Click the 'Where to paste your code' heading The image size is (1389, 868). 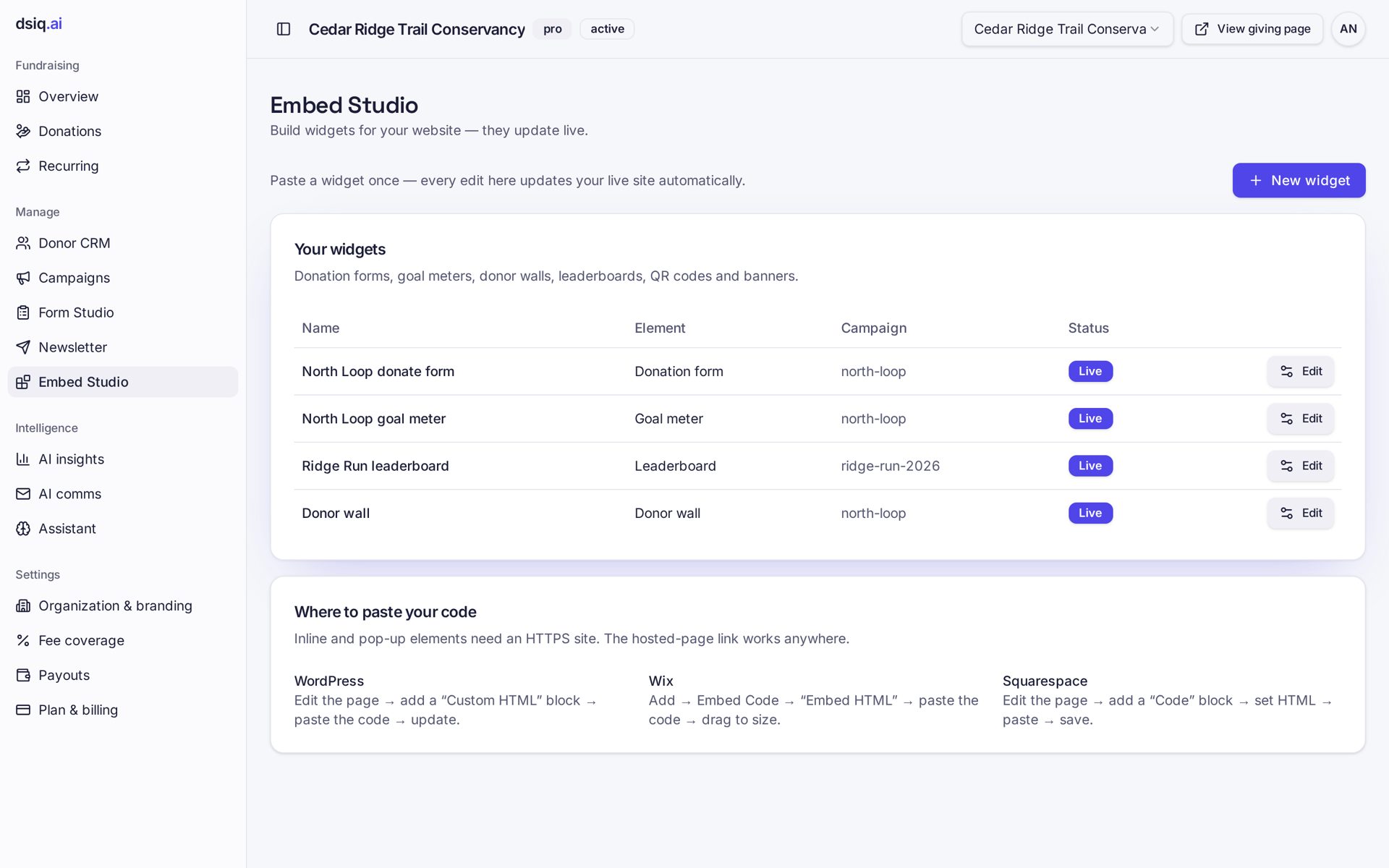(x=385, y=612)
